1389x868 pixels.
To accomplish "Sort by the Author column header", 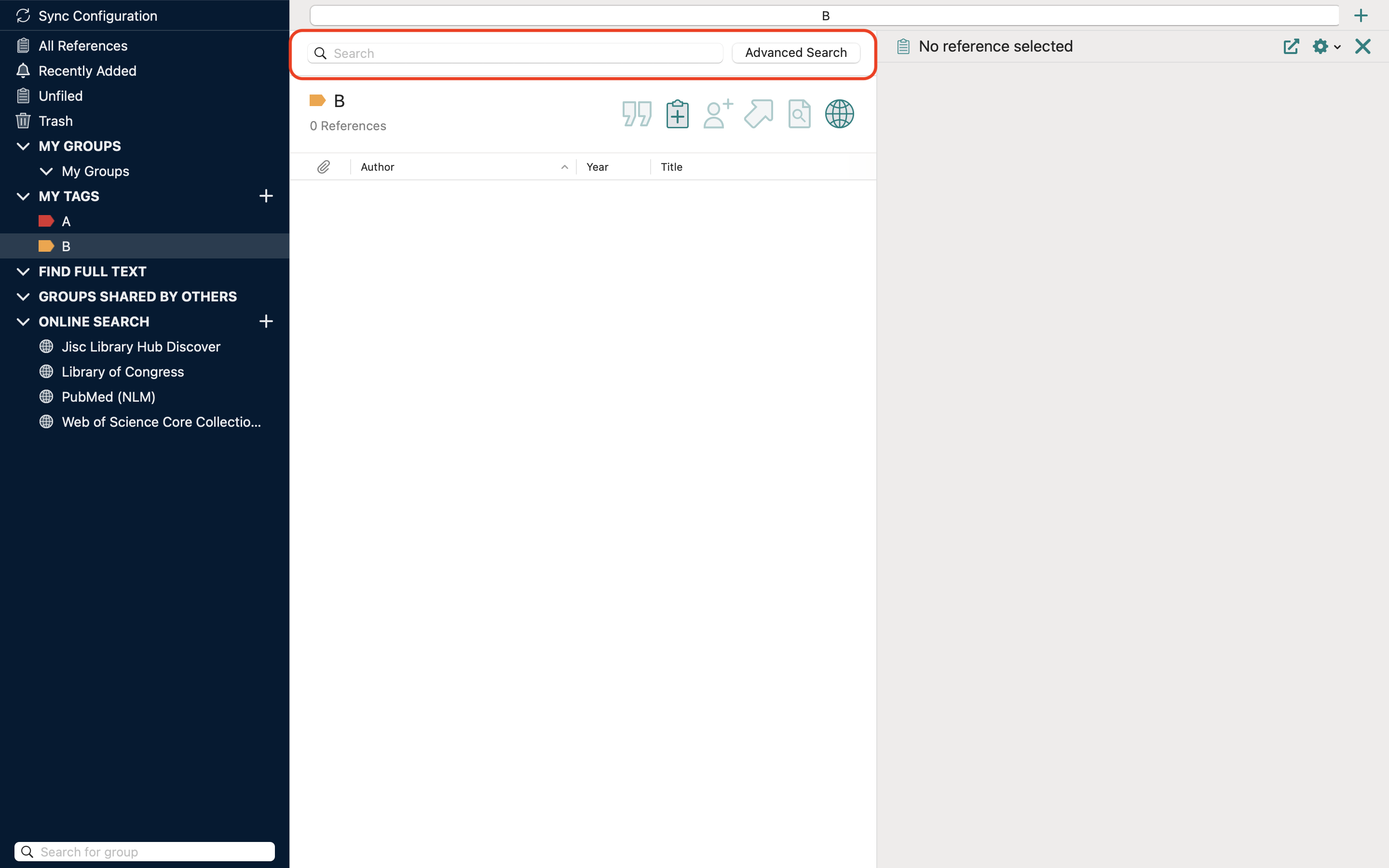I will (x=378, y=167).
